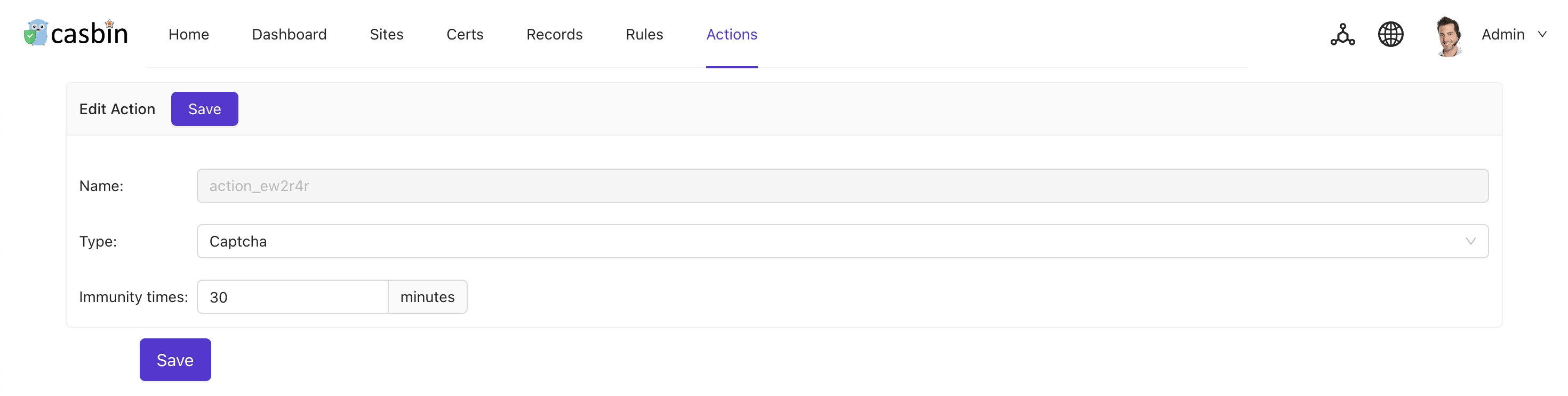Visit the Sites section

386,35
